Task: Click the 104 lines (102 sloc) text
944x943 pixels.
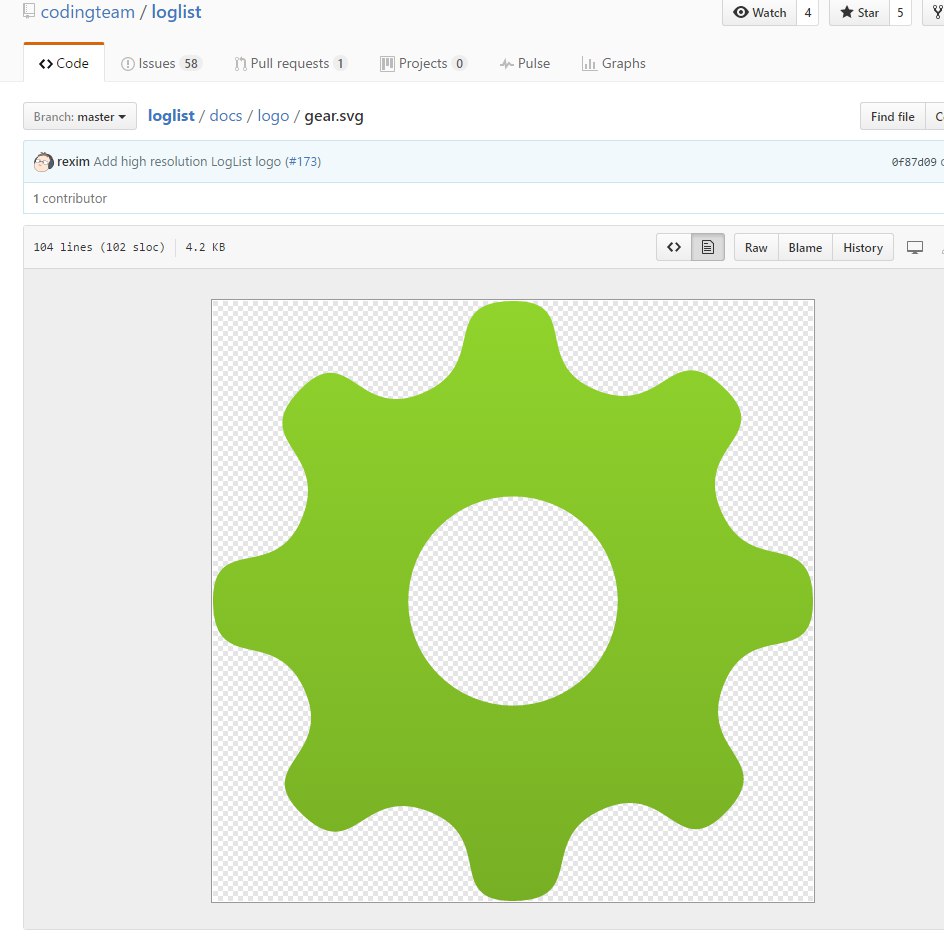Action: pyautogui.click(x=99, y=247)
